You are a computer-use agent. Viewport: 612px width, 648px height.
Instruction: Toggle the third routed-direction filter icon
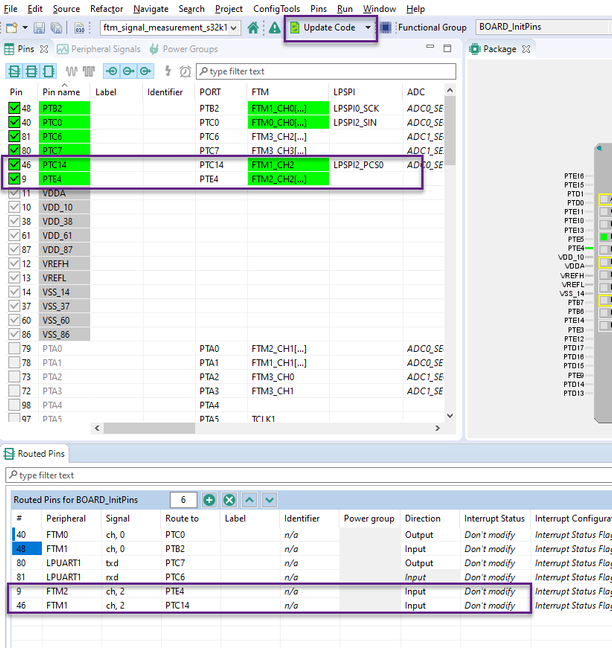coord(145,71)
